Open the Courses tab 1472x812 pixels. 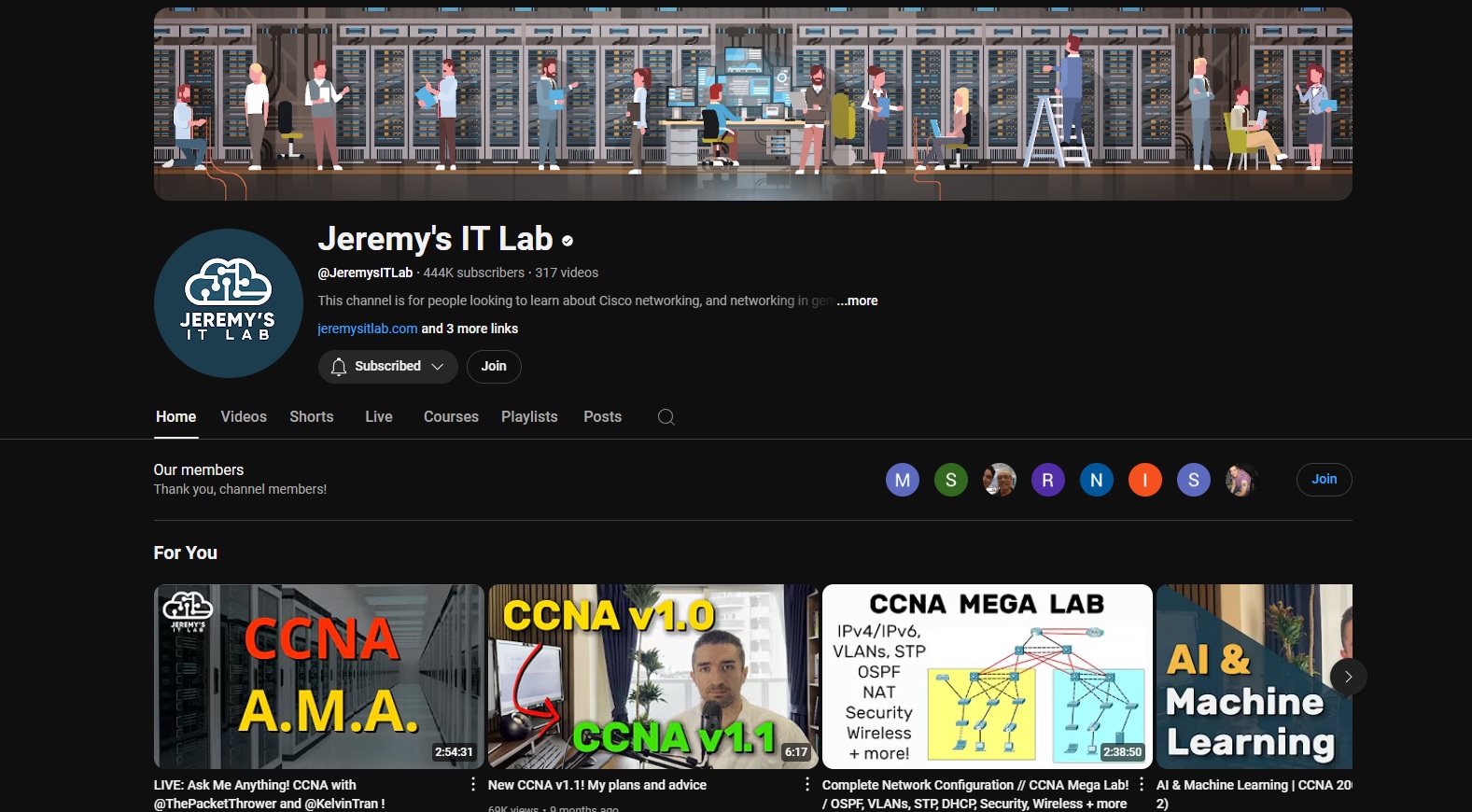tap(451, 417)
